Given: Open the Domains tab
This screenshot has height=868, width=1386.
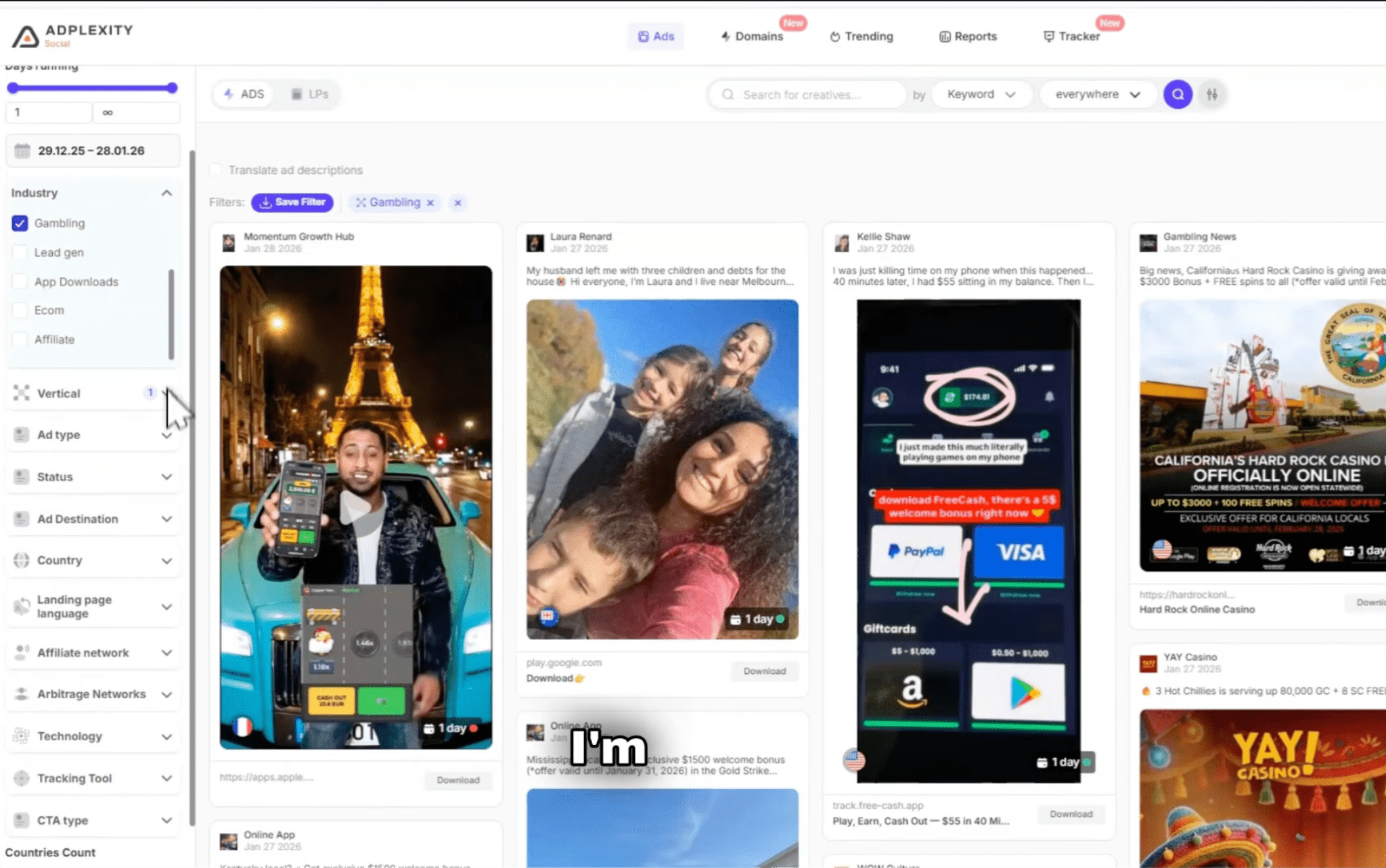Looking at the screenshot, I should [752, 37].
